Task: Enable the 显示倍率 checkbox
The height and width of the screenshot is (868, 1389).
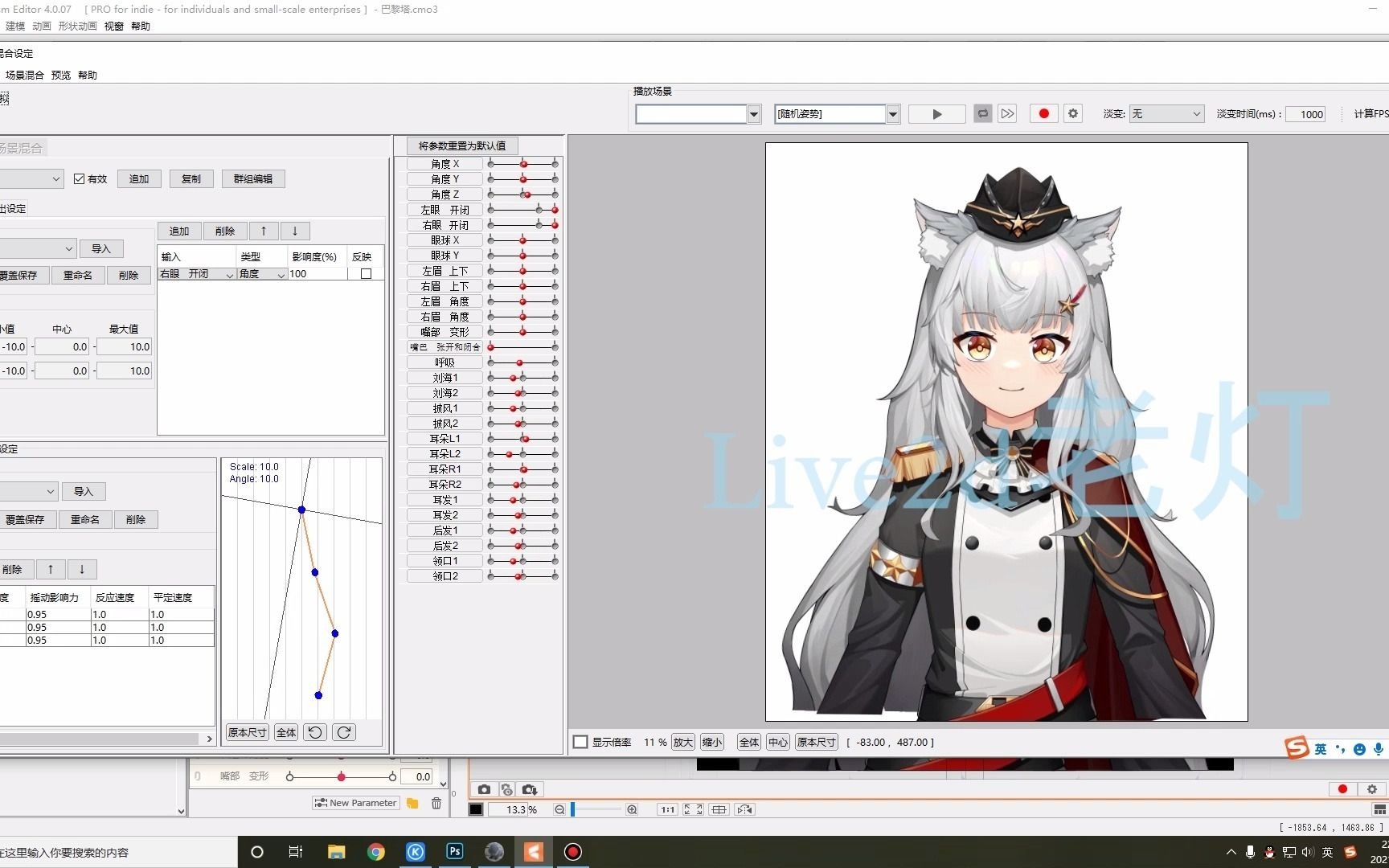Action: pyautogui.click(x=580, y=742)
